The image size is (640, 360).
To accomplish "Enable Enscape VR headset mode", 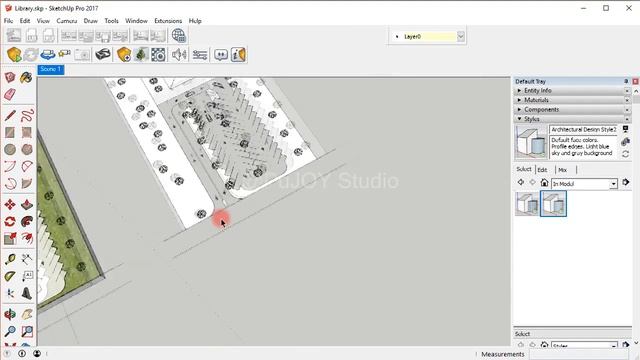I will (103, 54).
